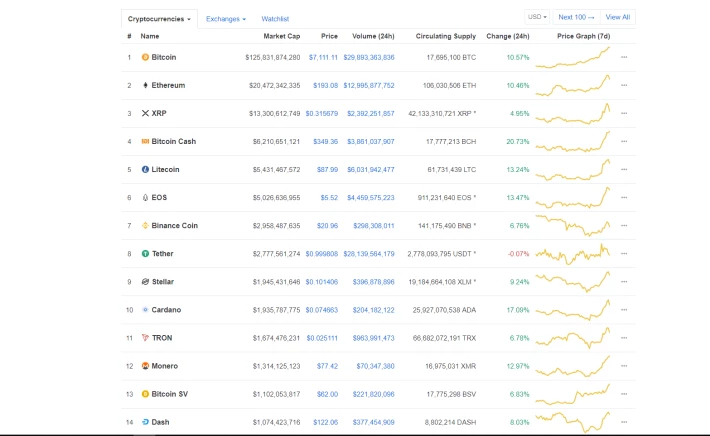Viewport: 710px width, 436px height.
Task: Click Bitcoin market cap $125,831,874,280
Action: click(x=273, y=57)
